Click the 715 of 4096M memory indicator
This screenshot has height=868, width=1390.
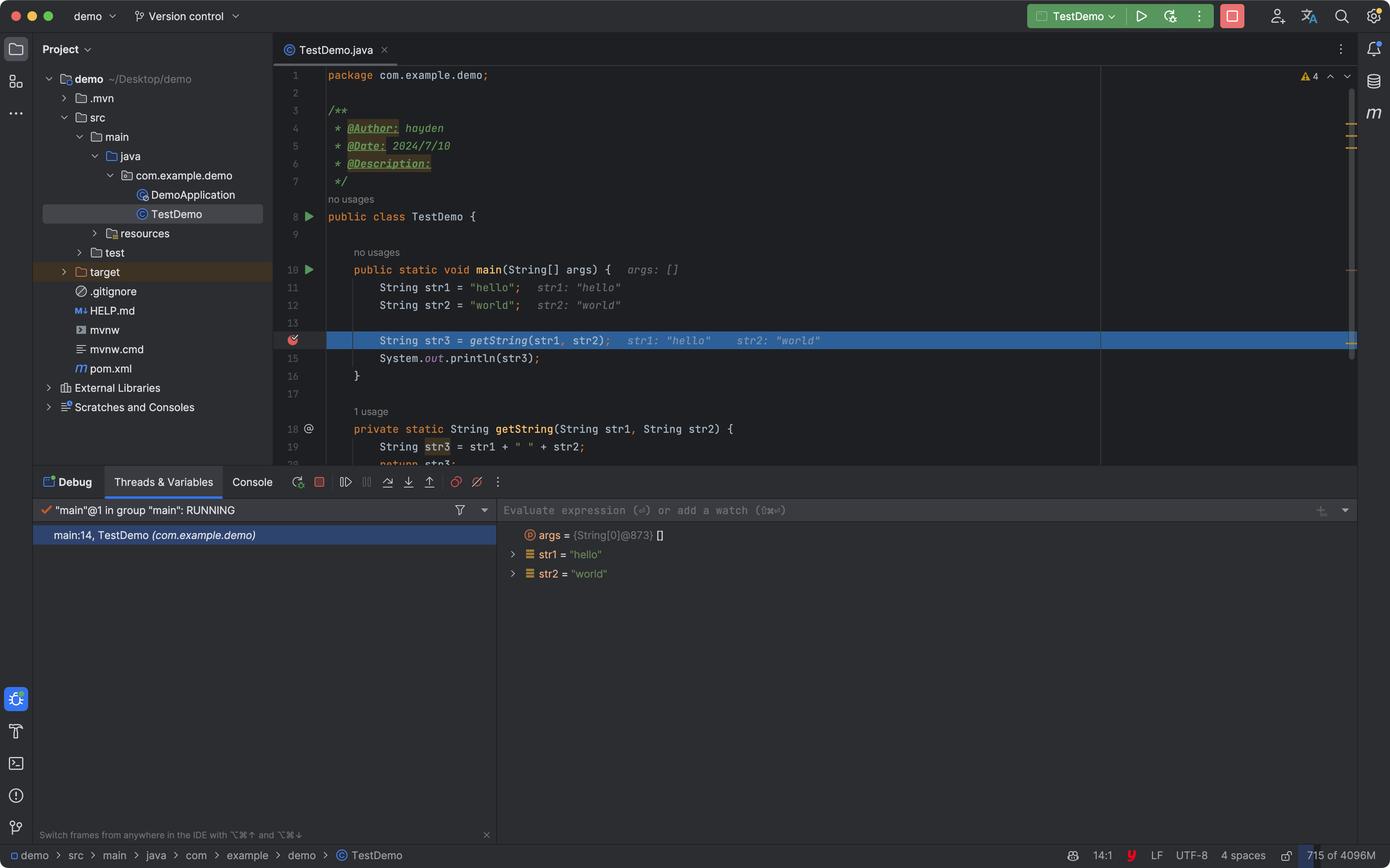[x=1341, y=856]
